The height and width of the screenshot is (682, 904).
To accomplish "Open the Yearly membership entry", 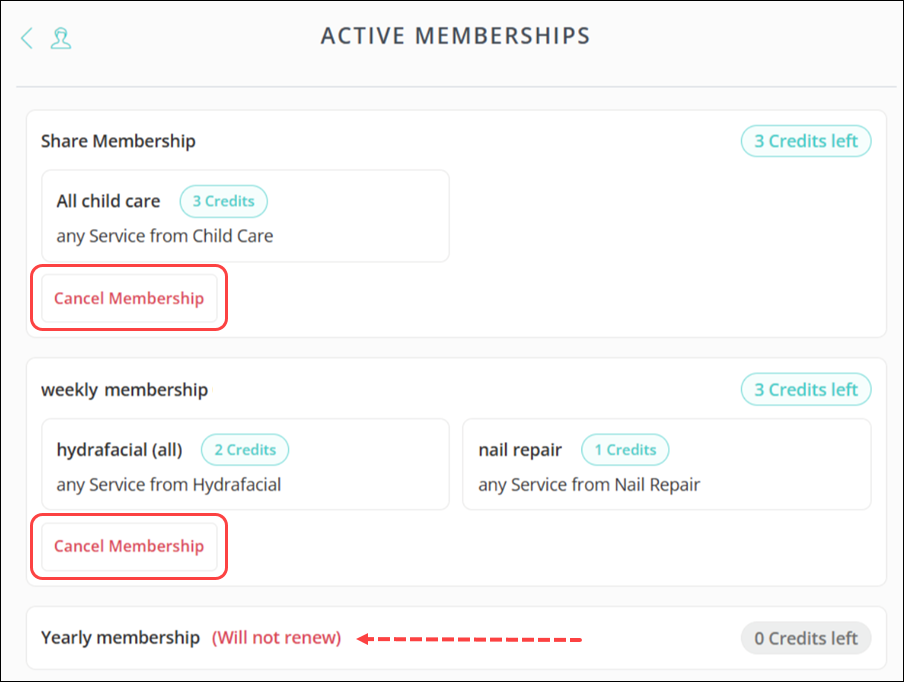I will (x=120, y=637).
